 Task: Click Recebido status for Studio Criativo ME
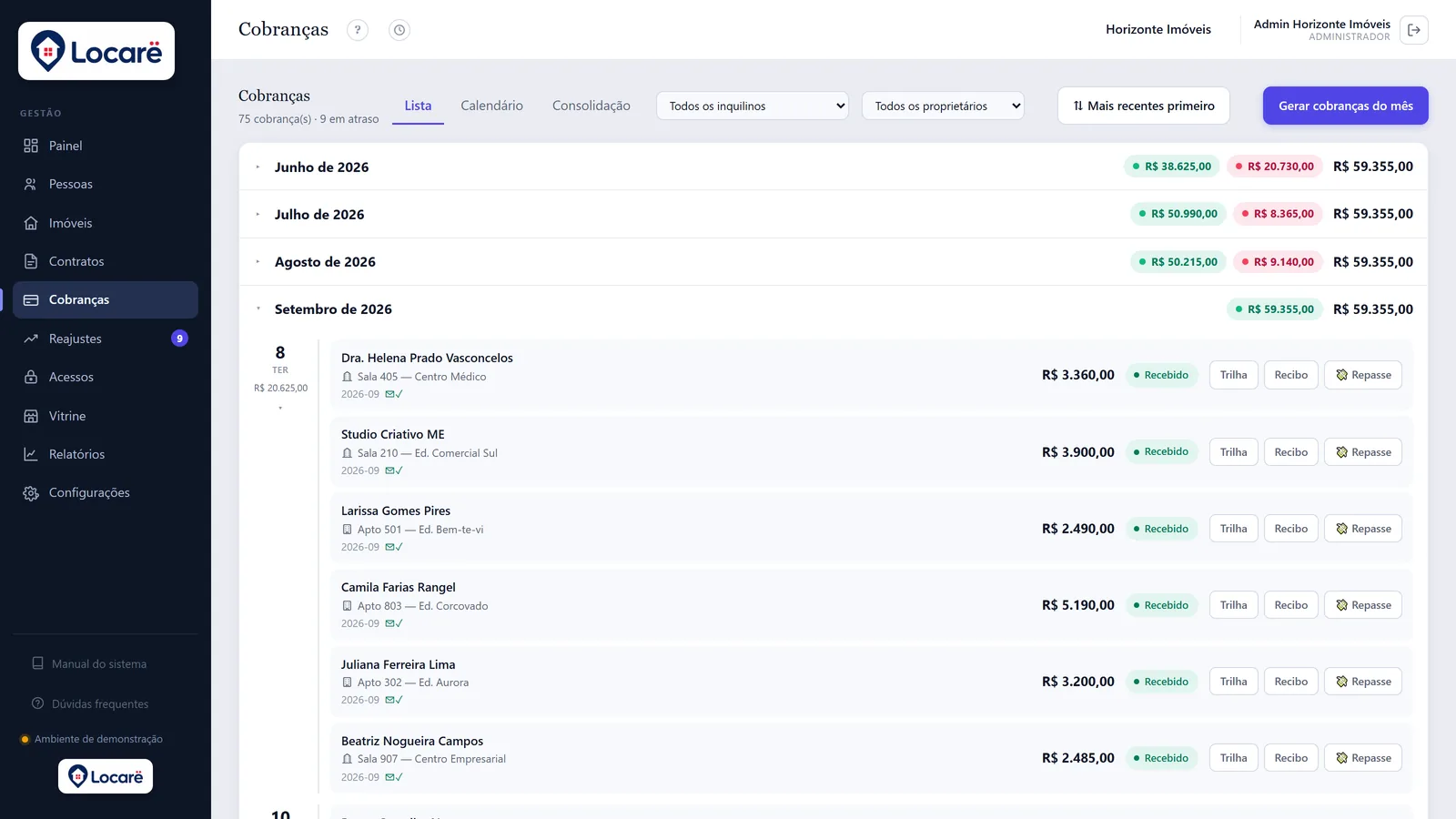(x=1160, y=451)
